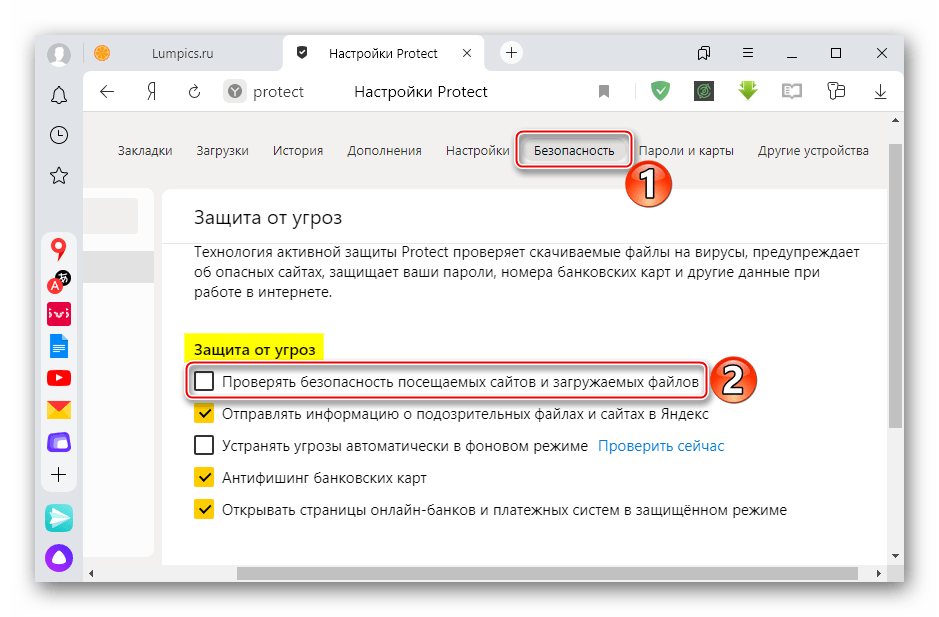Click the site info icon before protect
This screenshot has width=939, height=617.
(x=235, y=92)
